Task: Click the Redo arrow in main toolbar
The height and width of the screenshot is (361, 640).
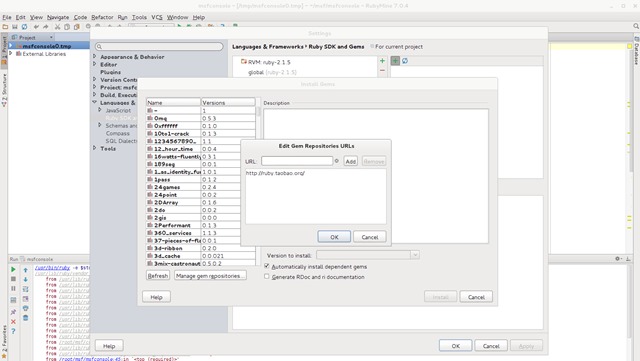Action: click(x=46, y=27)
